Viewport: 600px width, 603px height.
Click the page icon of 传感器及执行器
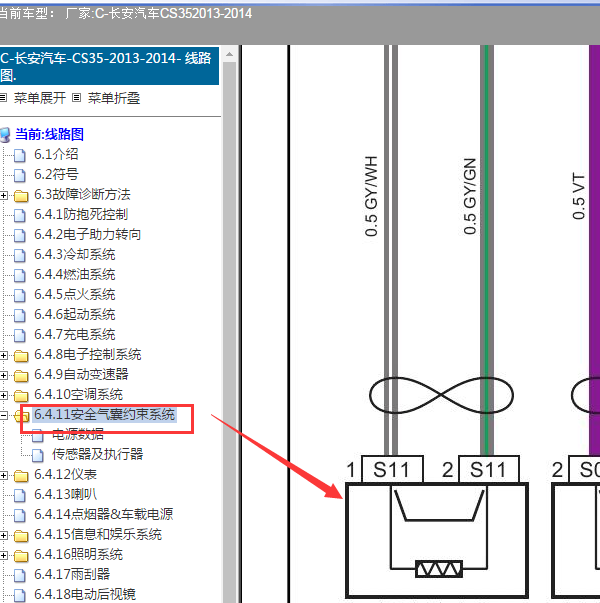coord(38,455)
